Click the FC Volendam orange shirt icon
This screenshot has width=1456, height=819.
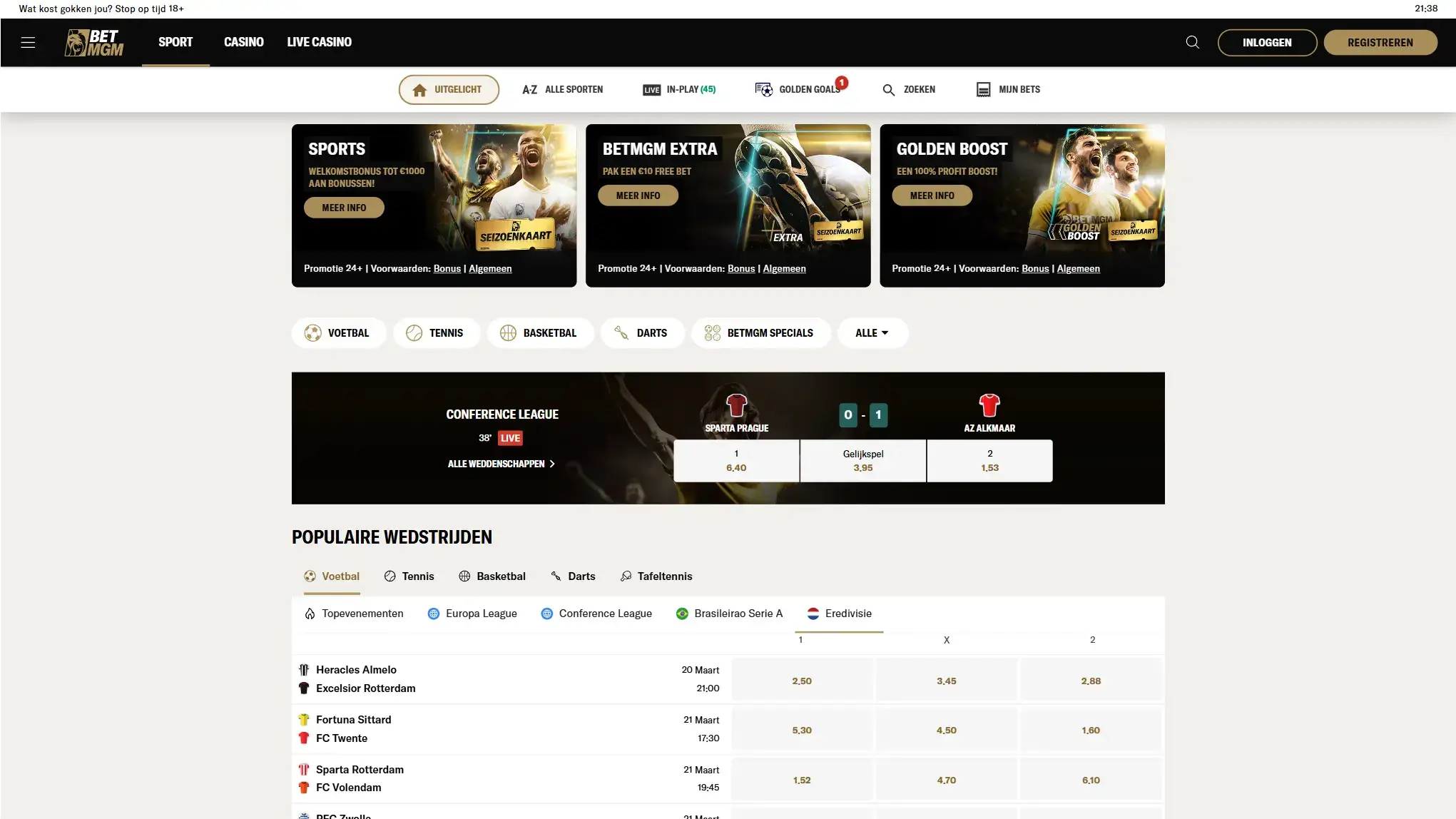coord(304,788)
